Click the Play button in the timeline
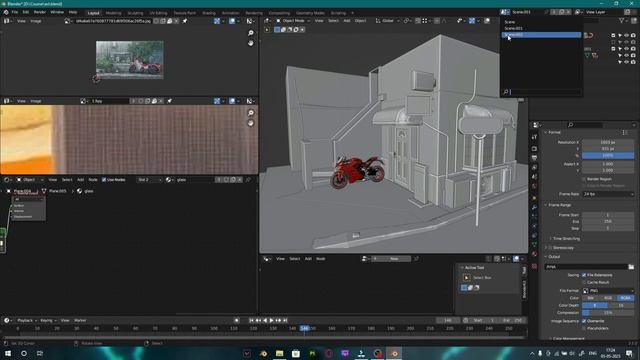Image resolution: width=640 pixels, height=360 pixels. pos(271,321)
